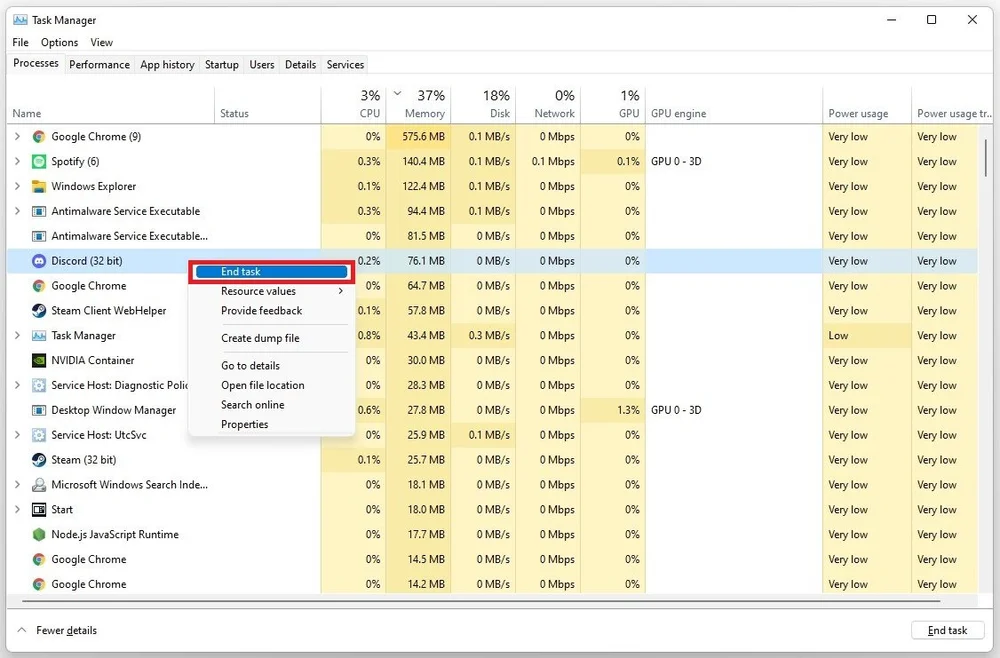Expand the Google Chrome (9) process group
1000x658 pixels.
point(16,136)
